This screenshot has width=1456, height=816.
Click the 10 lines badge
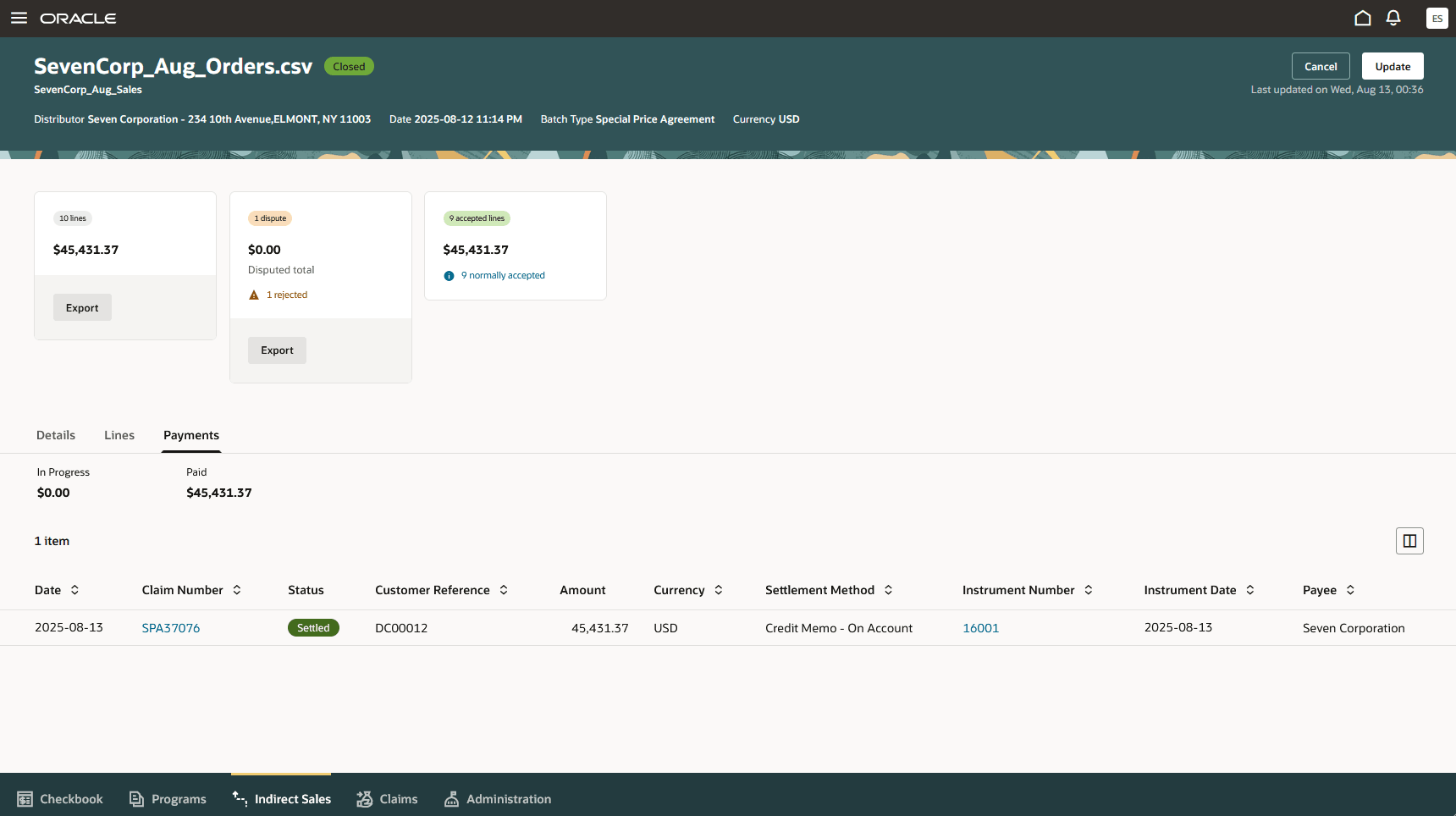[73, 218]
